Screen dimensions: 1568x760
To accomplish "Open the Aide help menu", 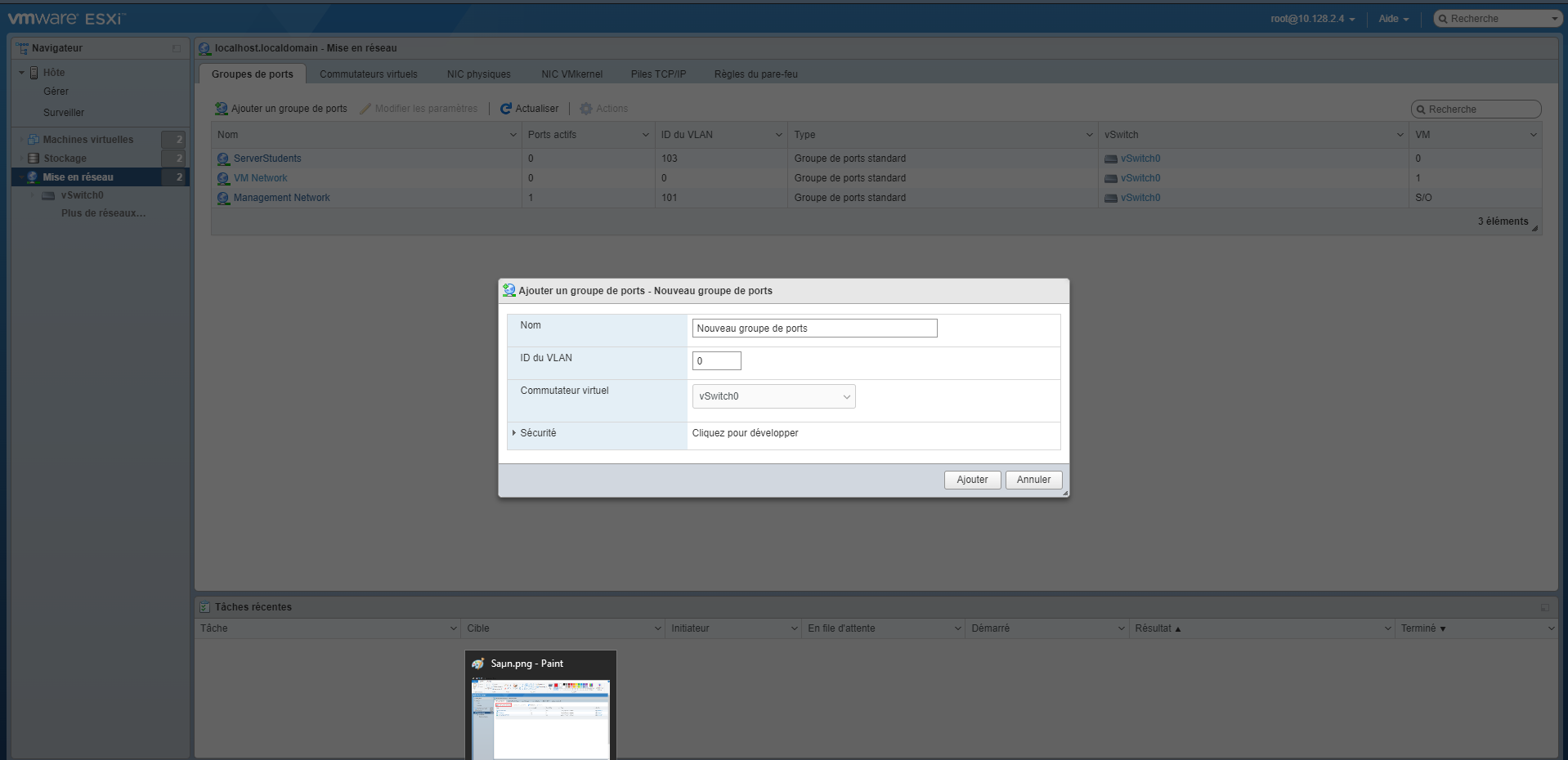I will (x=1394, y=19).
